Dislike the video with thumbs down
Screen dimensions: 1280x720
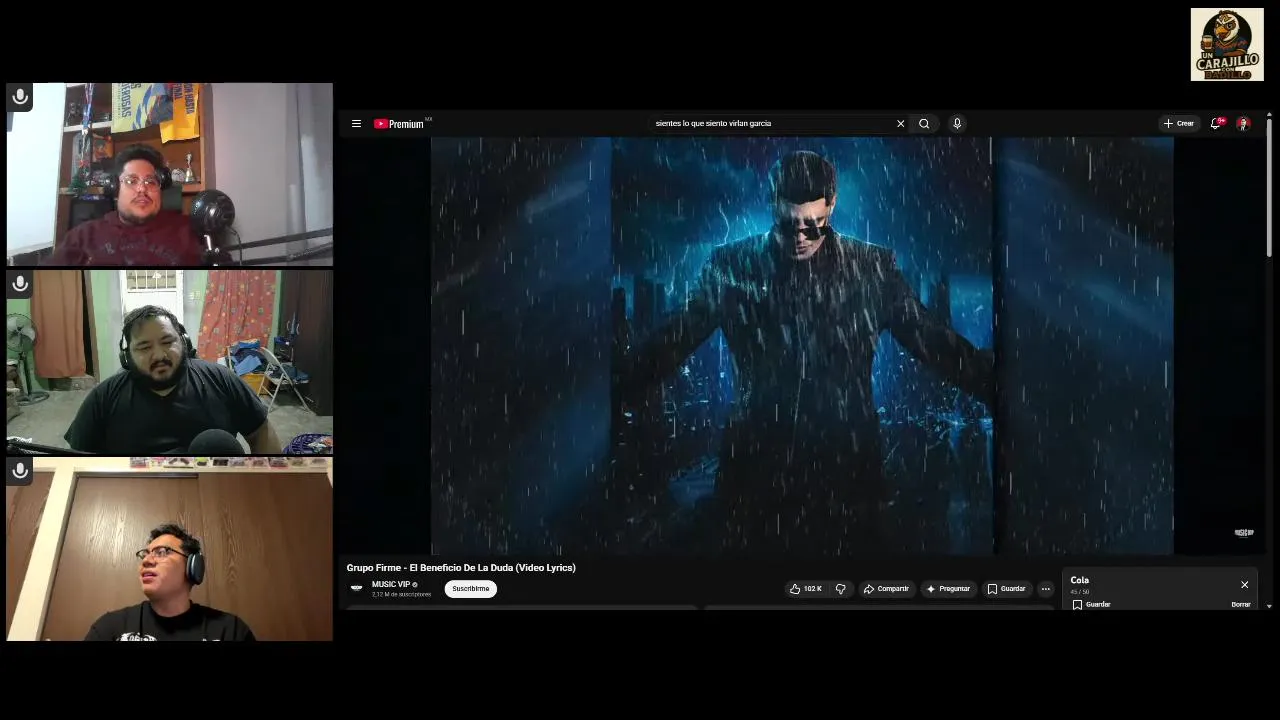tap(841, 589)
